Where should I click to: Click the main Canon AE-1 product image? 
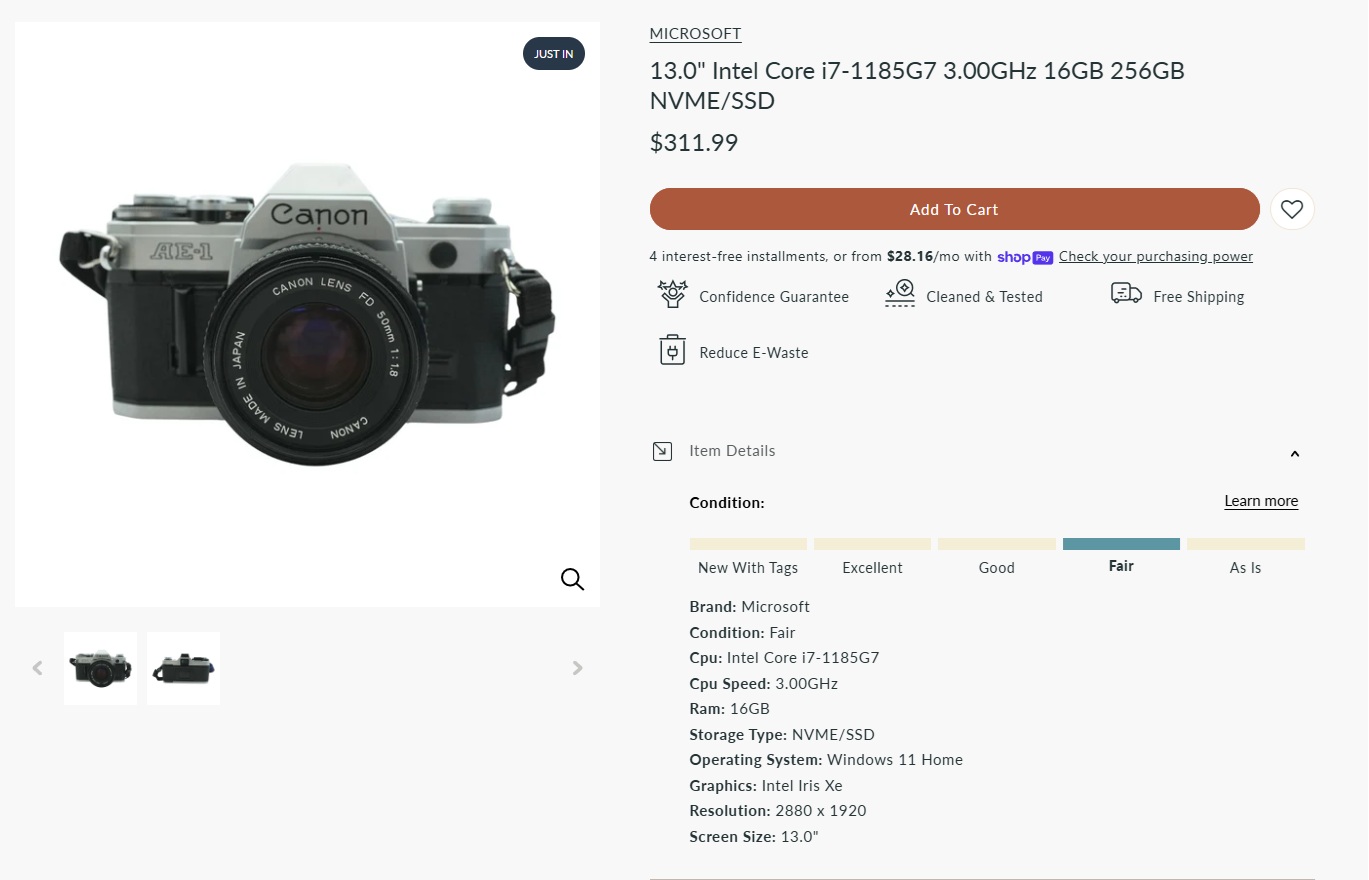pos(307,314)
